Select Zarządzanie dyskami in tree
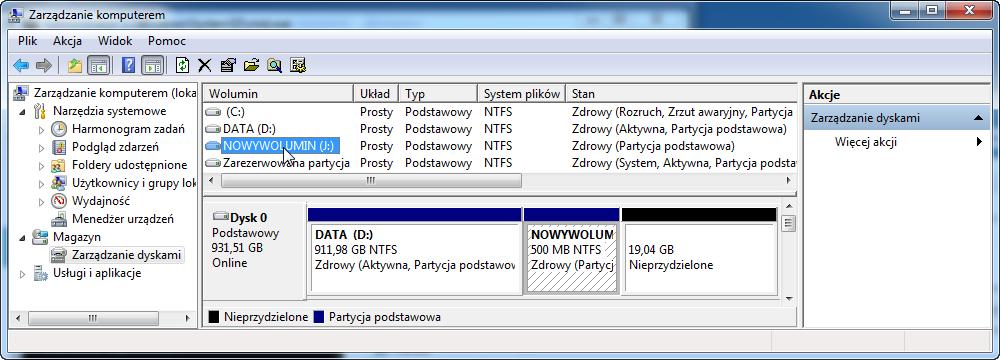 click(x=126, y=255)
